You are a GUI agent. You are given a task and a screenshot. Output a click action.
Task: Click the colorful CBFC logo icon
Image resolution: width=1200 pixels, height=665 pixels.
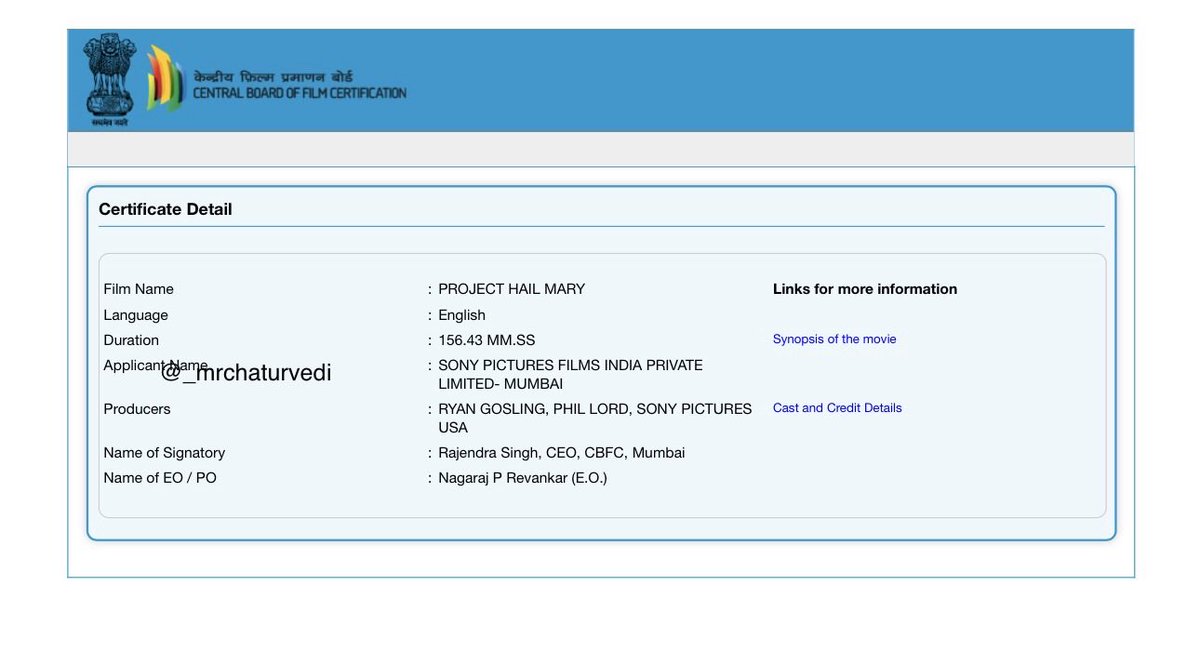[x=165, y=78]
